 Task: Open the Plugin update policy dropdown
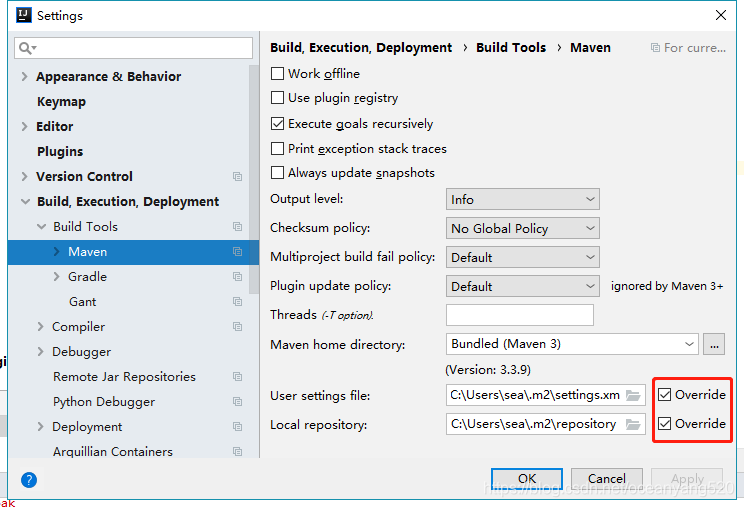522,286
